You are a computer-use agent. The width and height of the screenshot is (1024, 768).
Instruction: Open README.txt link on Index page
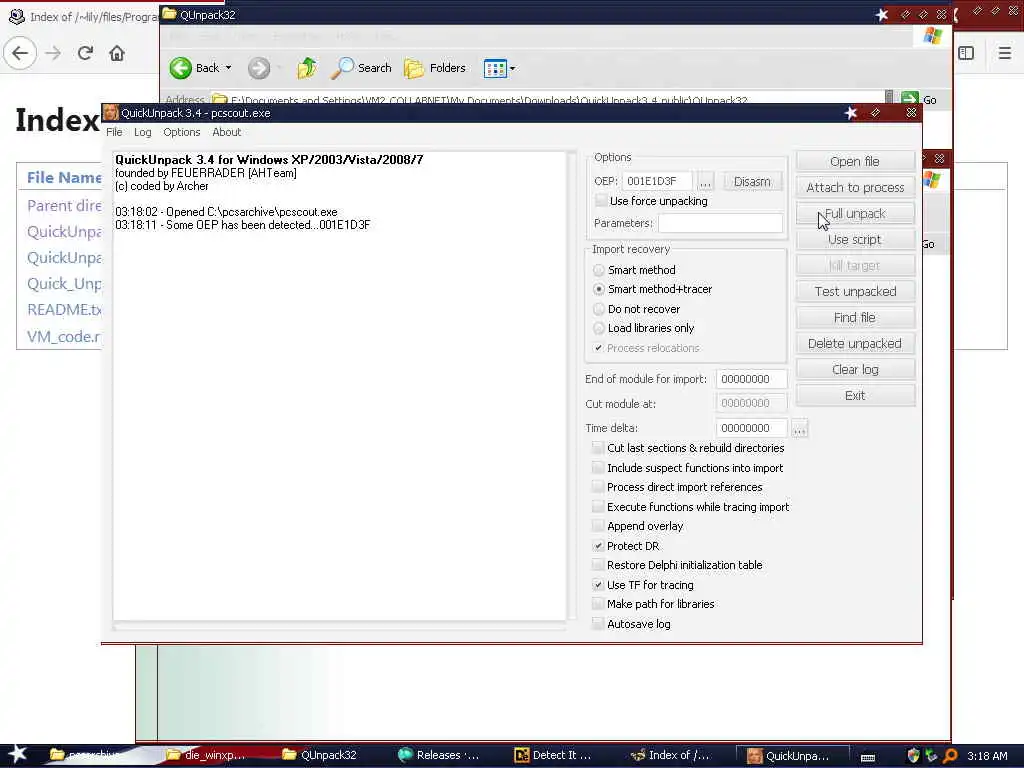tap(64, 310)
